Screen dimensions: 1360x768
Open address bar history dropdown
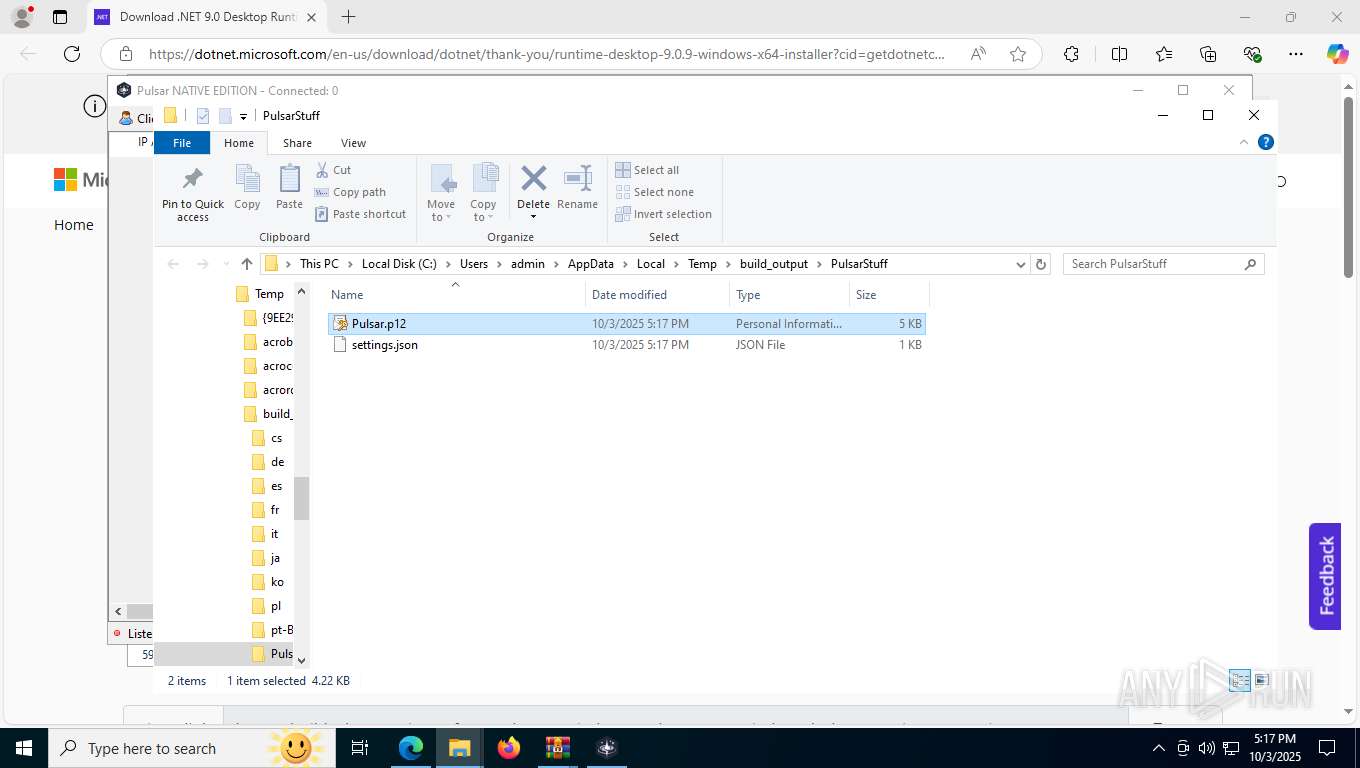[x=1020, y=264]
